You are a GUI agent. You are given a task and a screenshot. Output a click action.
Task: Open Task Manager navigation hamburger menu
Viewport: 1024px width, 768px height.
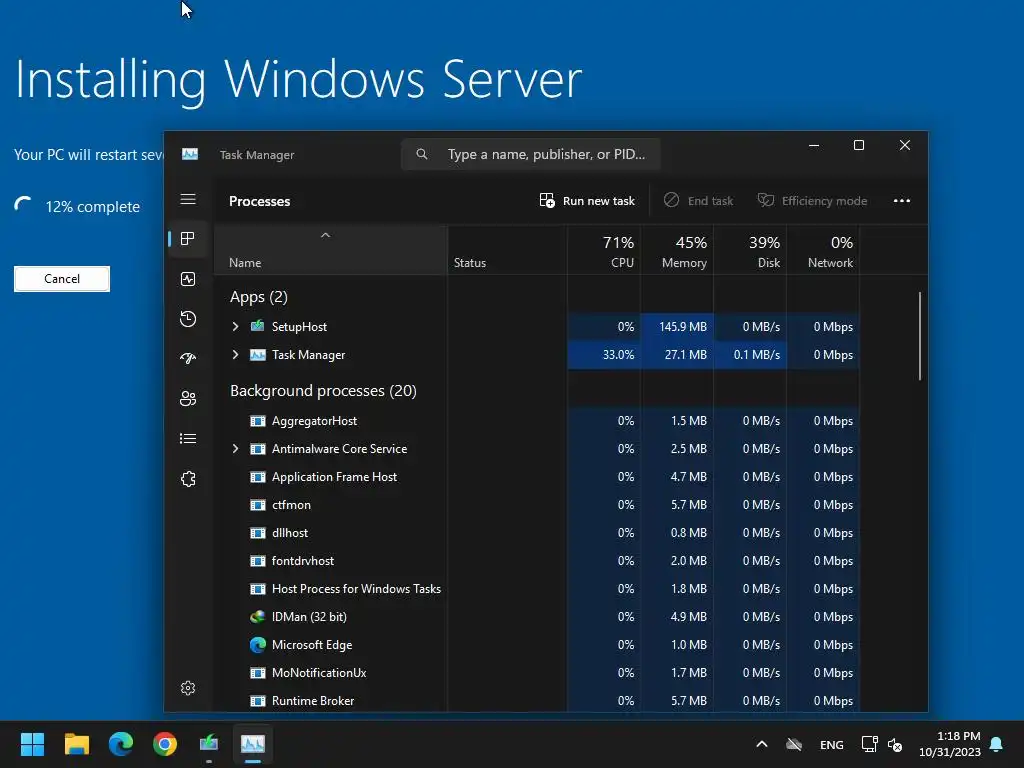click(188, 199)
